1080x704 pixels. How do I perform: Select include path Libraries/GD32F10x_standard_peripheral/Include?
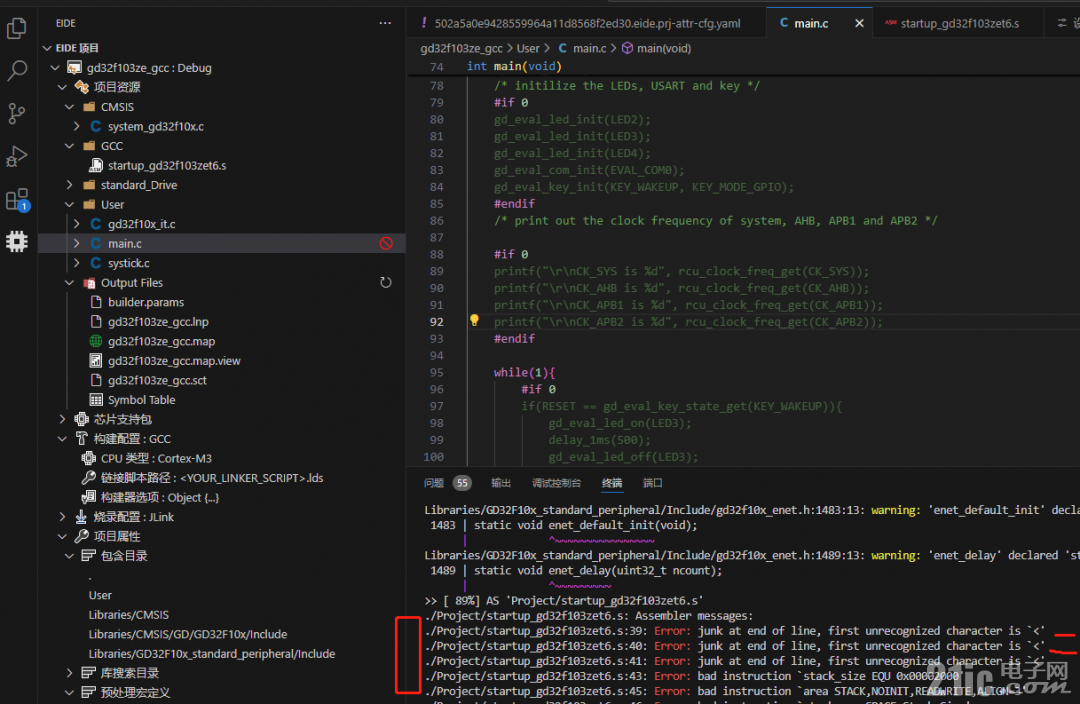[x=211, y=654]
